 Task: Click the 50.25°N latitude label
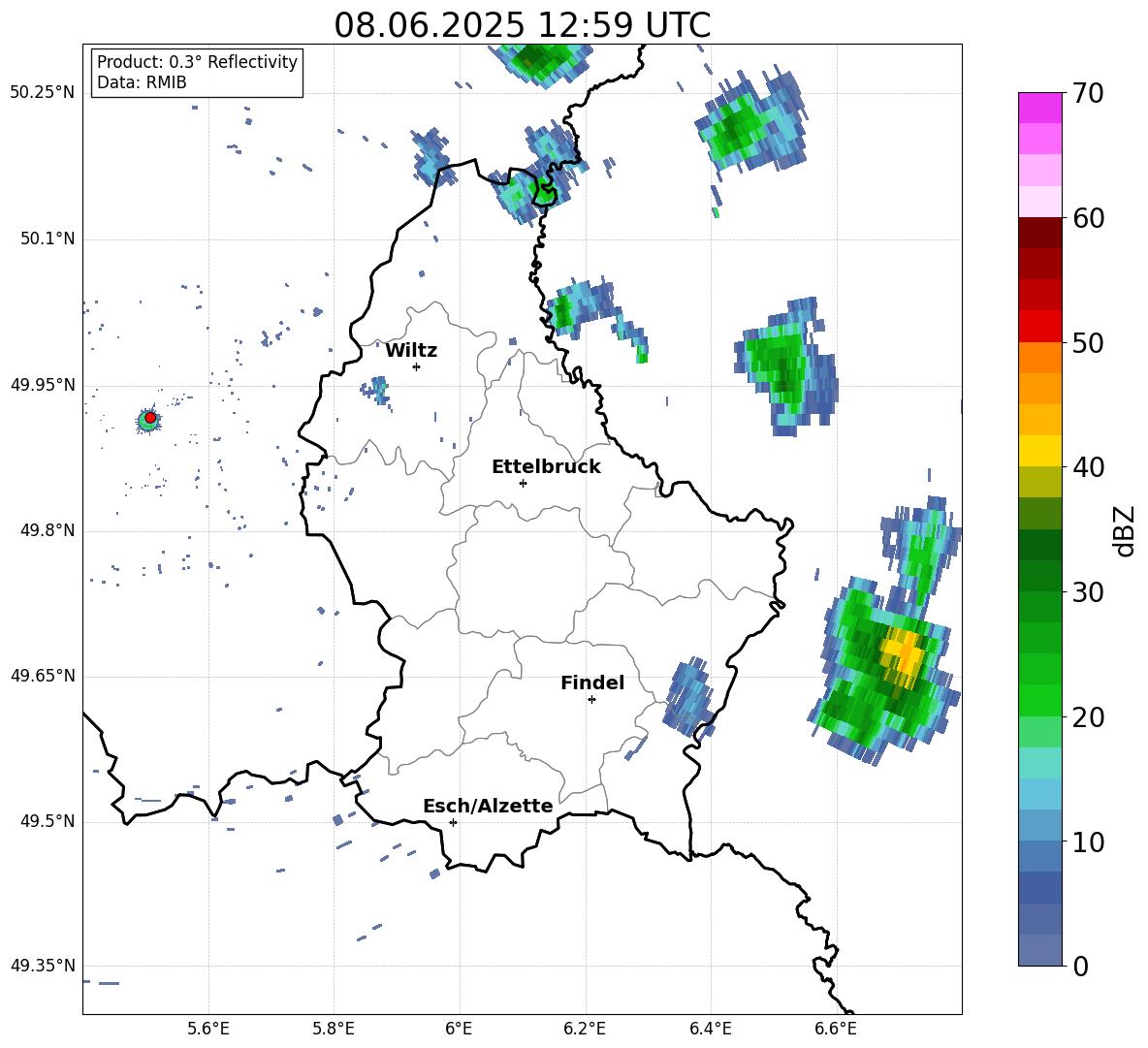(42, 93)
